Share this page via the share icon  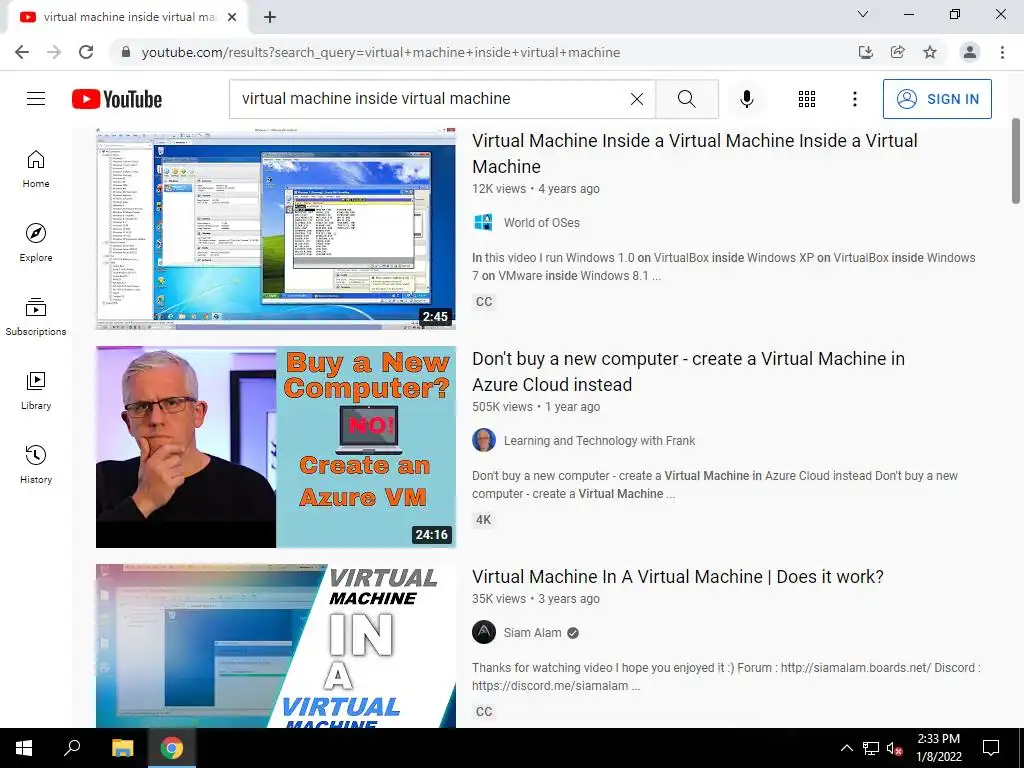897,52
